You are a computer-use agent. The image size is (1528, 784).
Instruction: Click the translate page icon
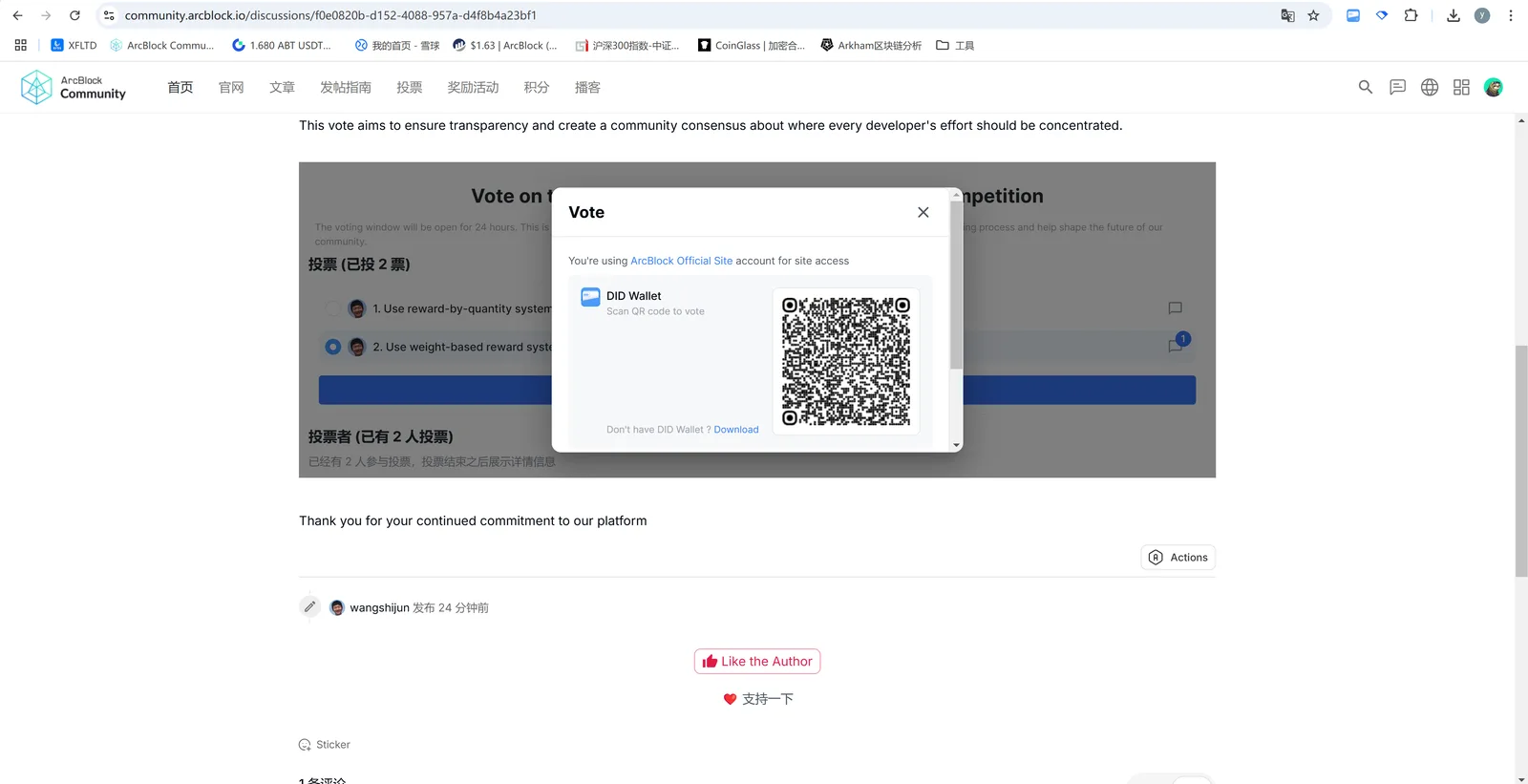(1287, 15)
